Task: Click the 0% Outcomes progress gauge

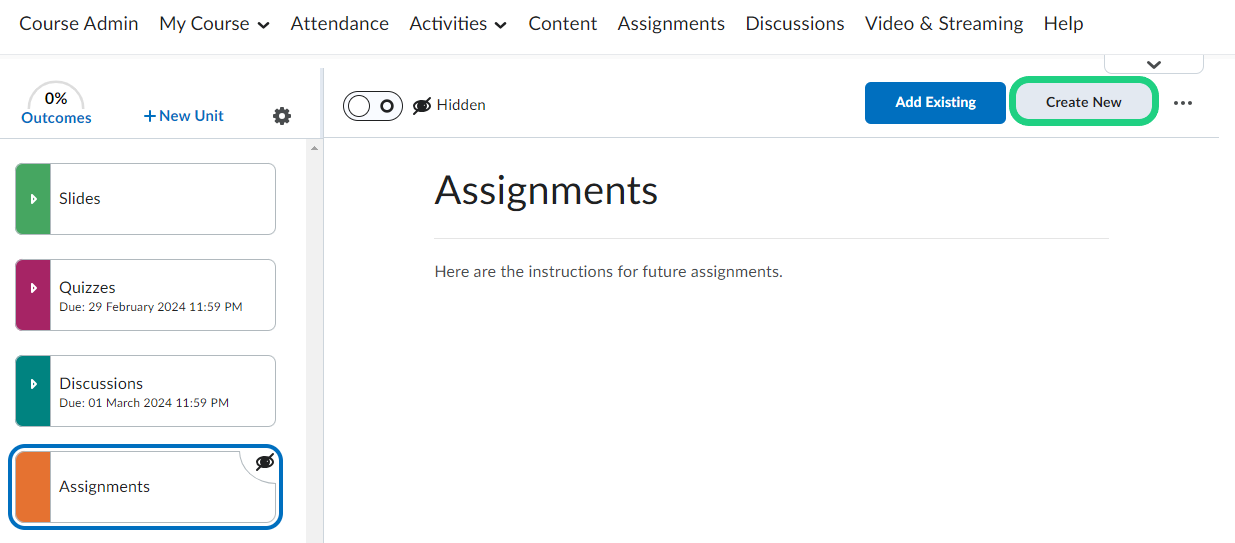Action: 56,99
